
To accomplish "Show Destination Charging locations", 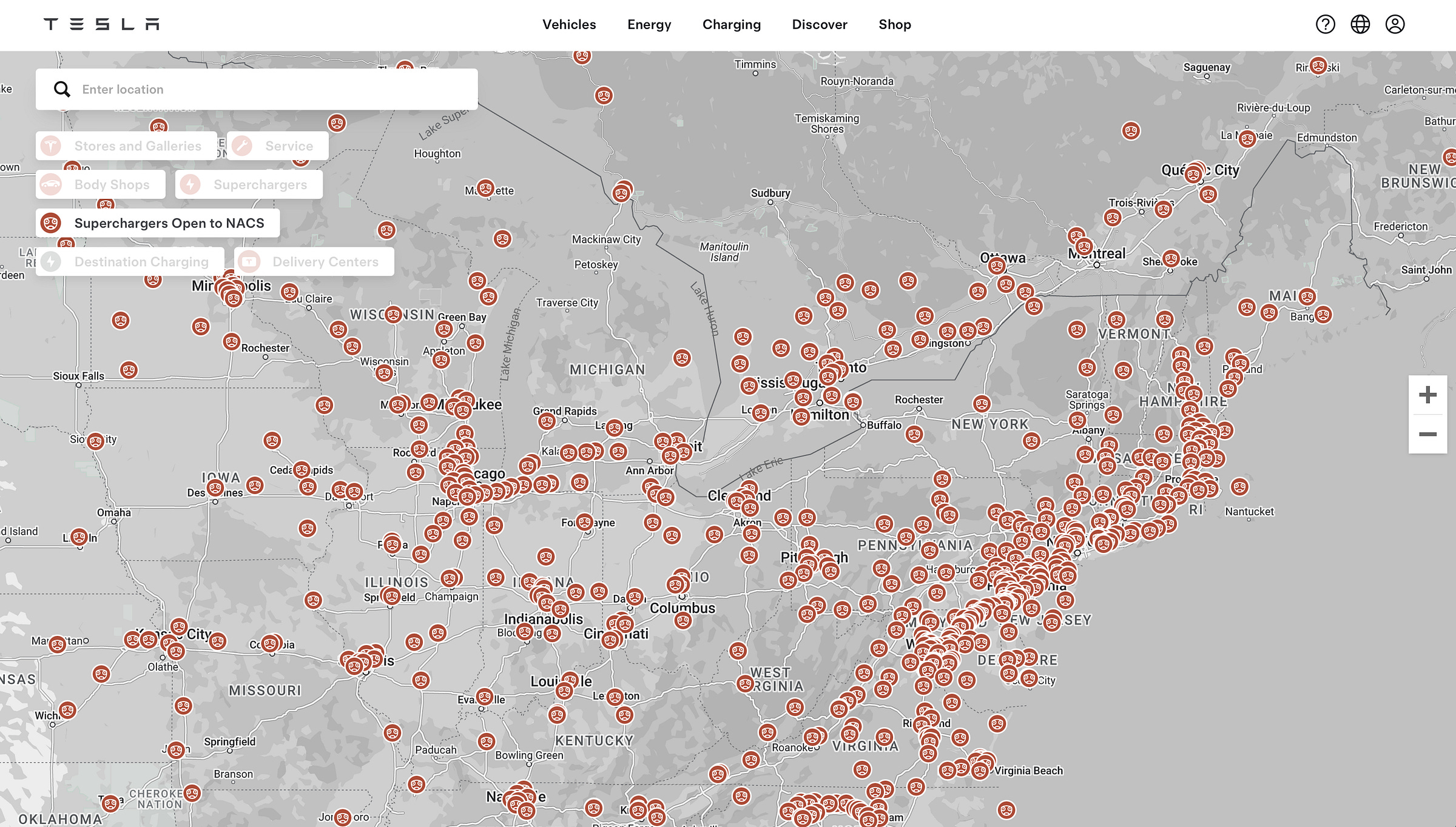I will (x=130, y=262).
